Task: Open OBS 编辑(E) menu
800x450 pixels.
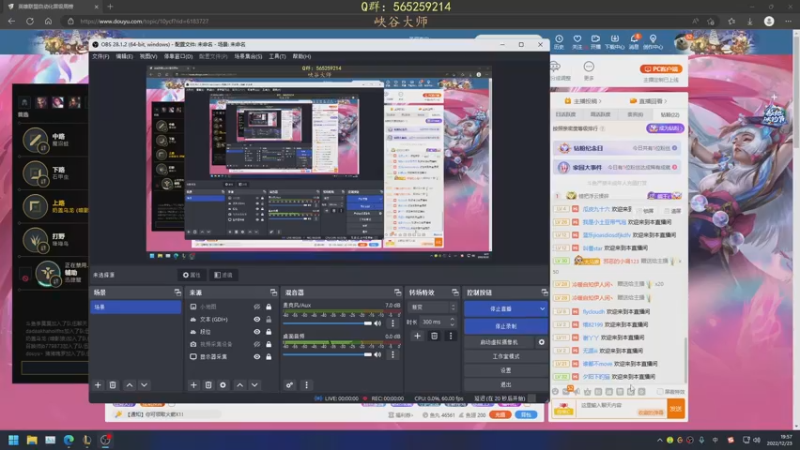Action: point(124,56)
